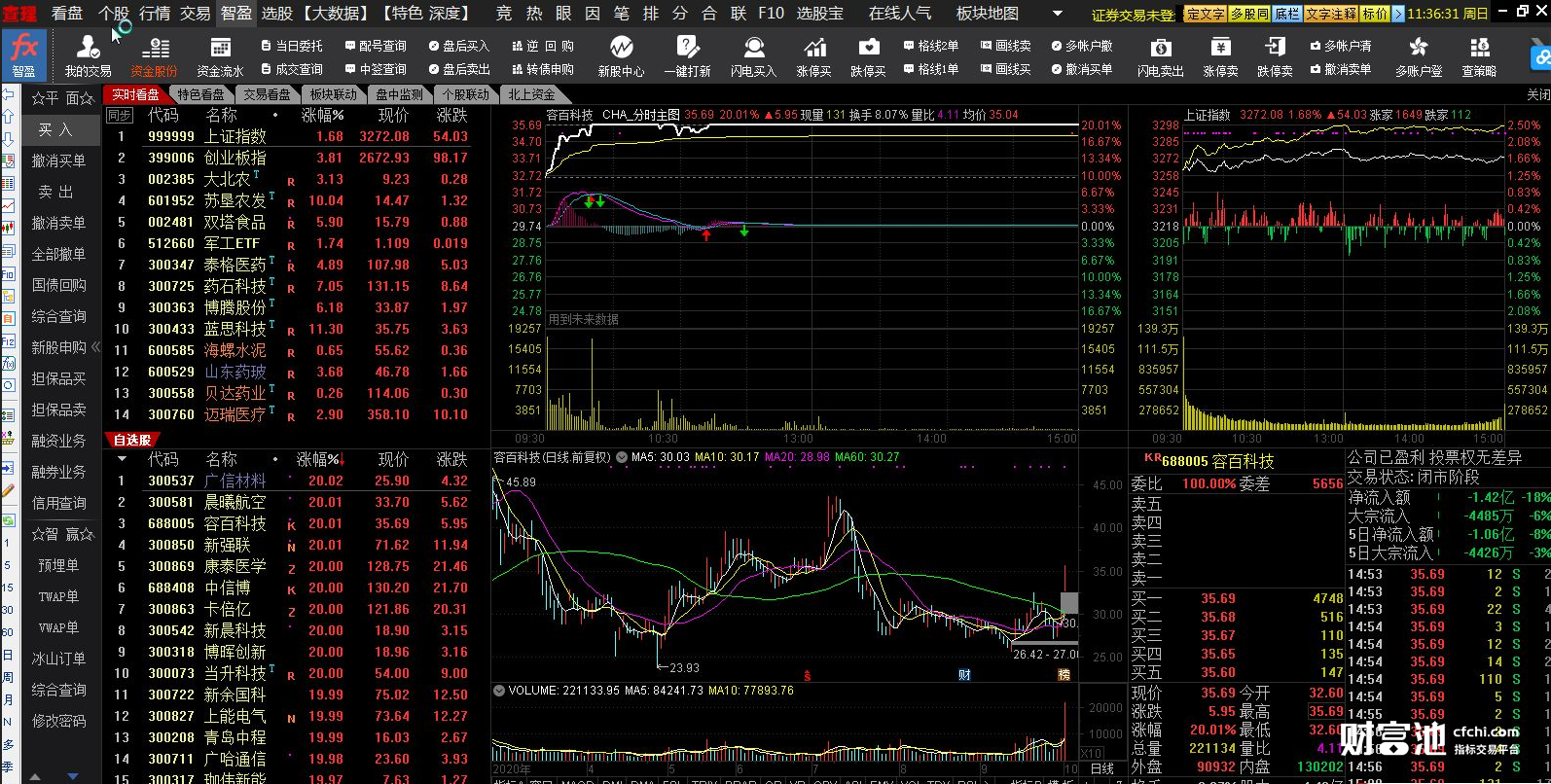Click 关闭 link at right edge

(1537, 94)
